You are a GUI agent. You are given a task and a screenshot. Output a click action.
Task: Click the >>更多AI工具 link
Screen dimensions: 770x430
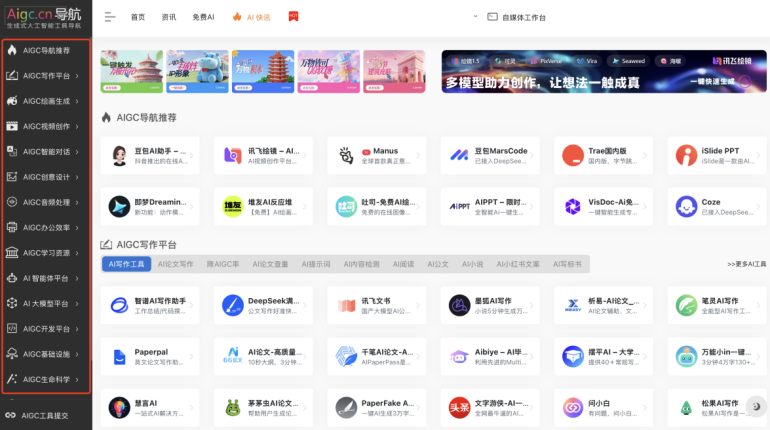746,264
